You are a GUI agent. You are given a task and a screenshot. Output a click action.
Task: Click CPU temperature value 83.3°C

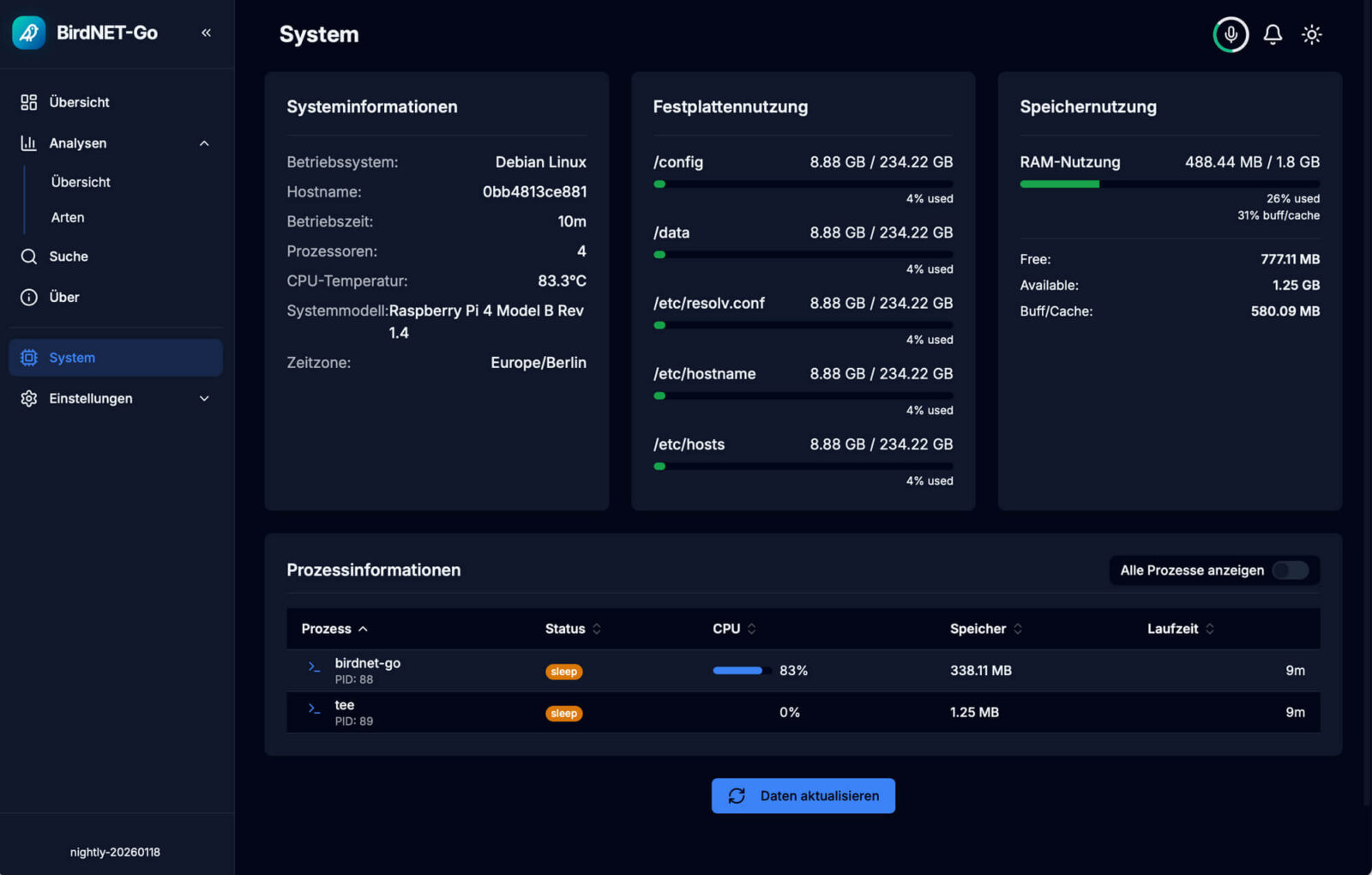pyautogui.click(x=562, y=281)
